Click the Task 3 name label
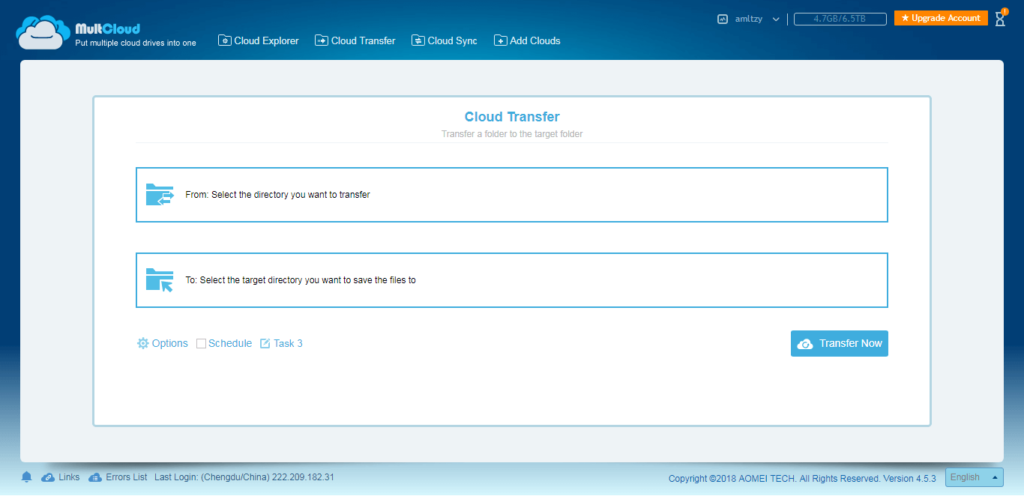Screen dimensions: 1024x496 pyautogui.click(x=288, y=343)
